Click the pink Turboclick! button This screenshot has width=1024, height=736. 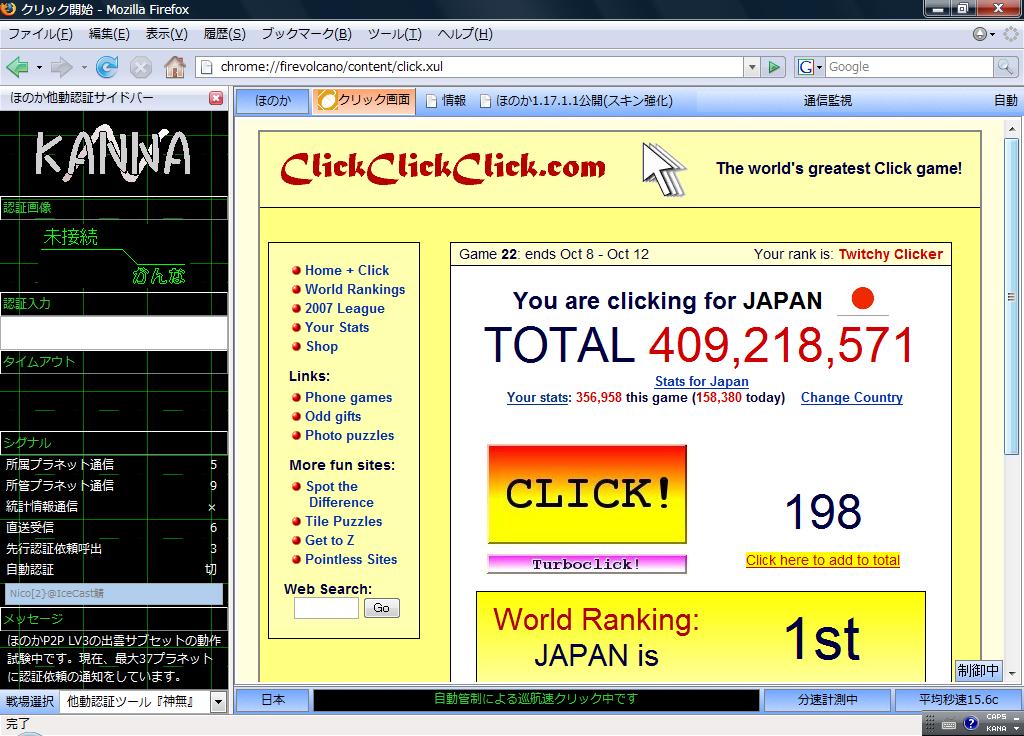click(586, 564)
